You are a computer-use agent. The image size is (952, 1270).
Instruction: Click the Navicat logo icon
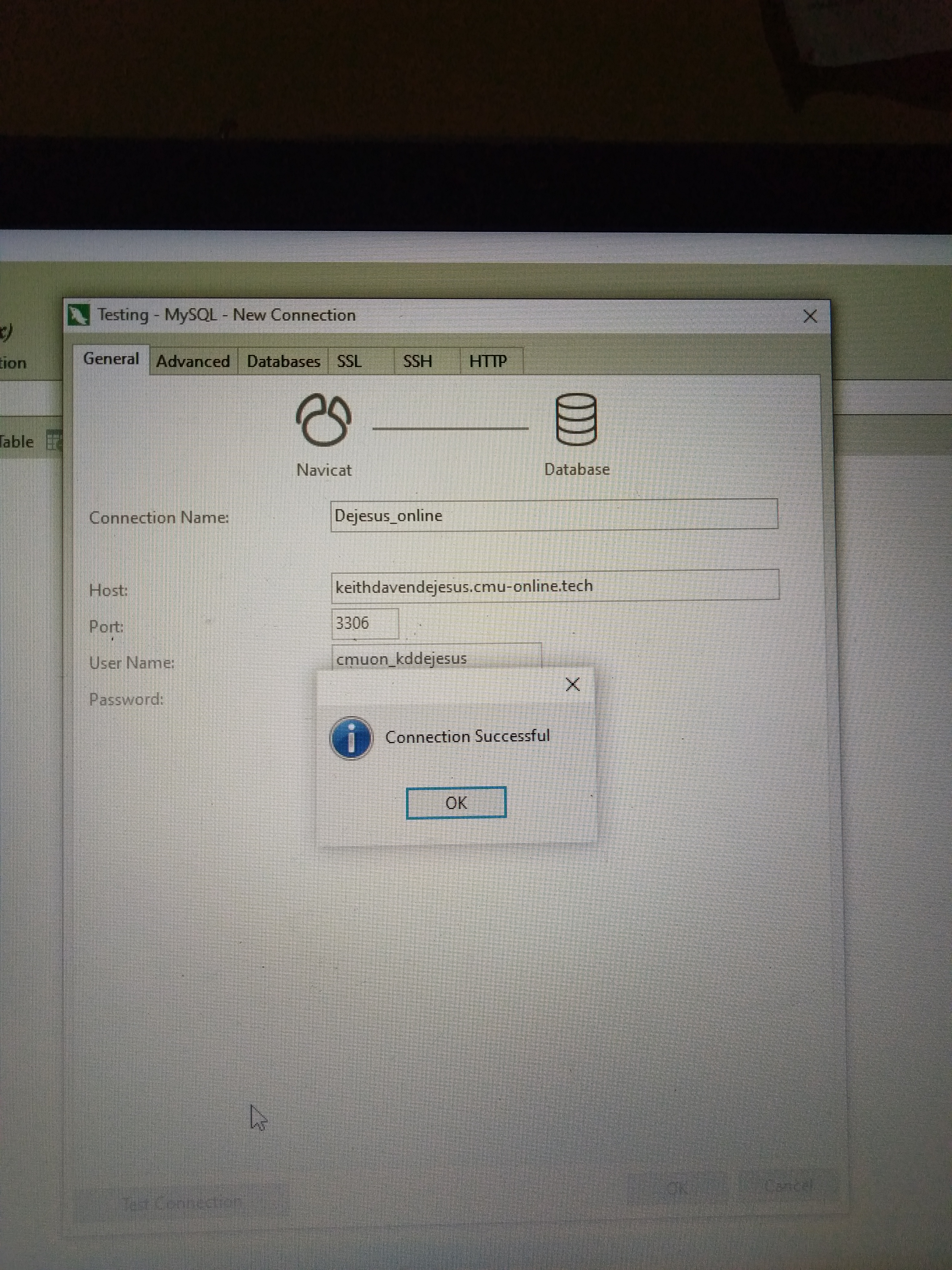[324, 420]
